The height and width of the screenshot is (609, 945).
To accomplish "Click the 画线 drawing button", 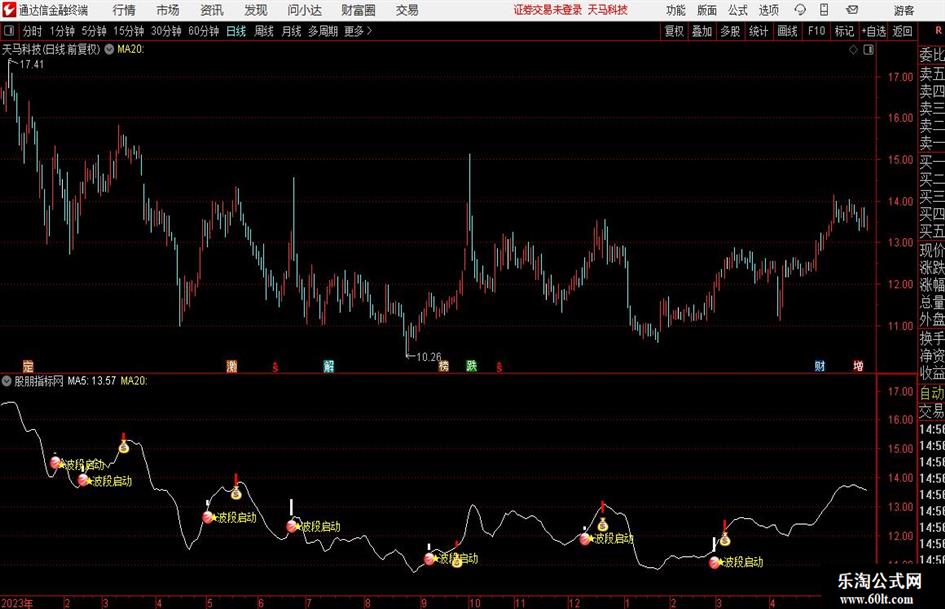I will point(787,31).
